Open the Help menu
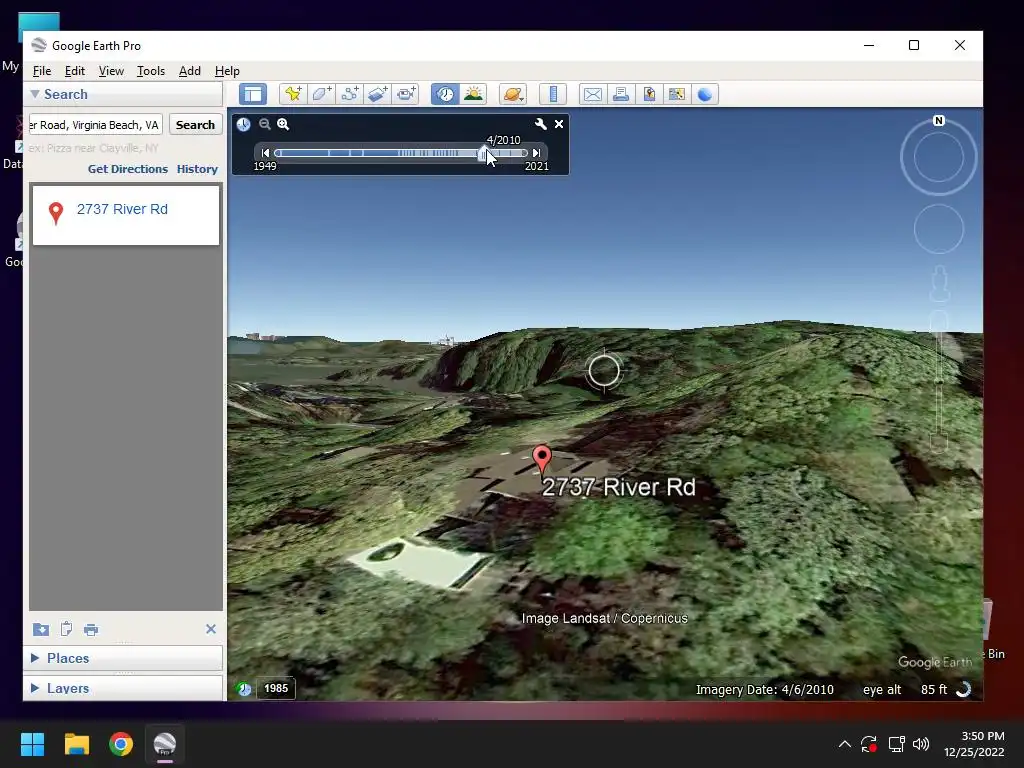 pyautogui.click(x=227, y=71)
